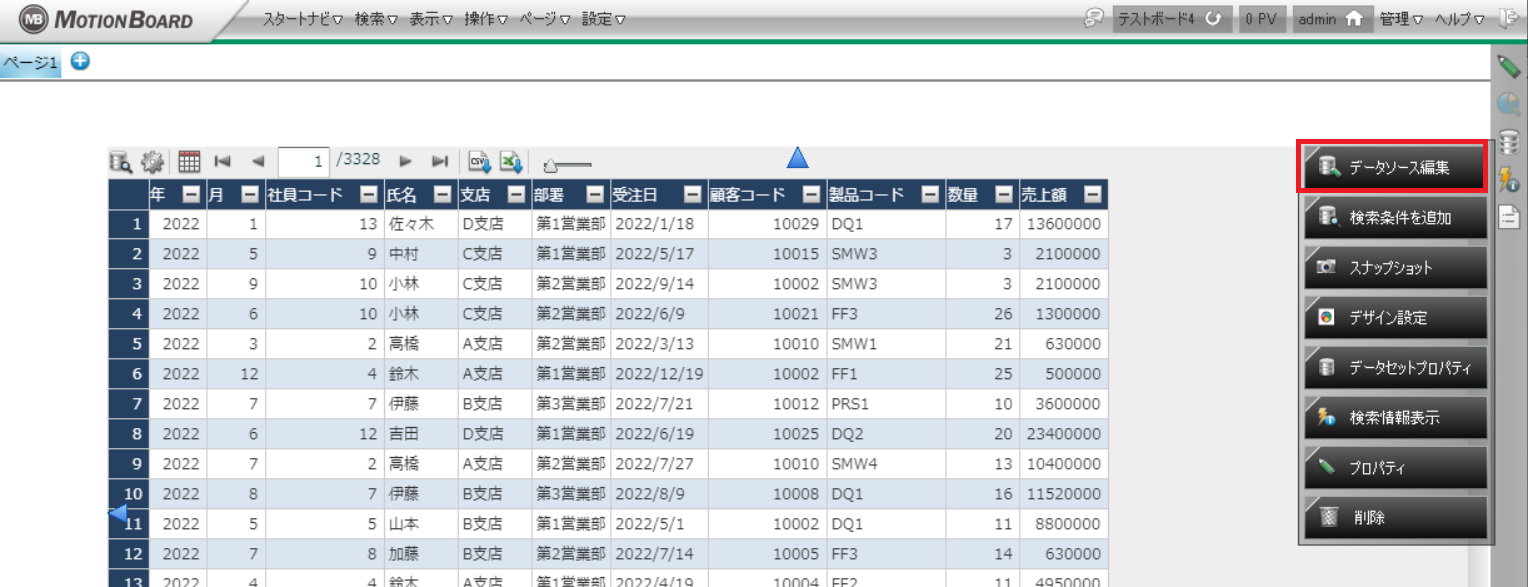Click the page number input field
1528x587 pixels.
point(304,161)
